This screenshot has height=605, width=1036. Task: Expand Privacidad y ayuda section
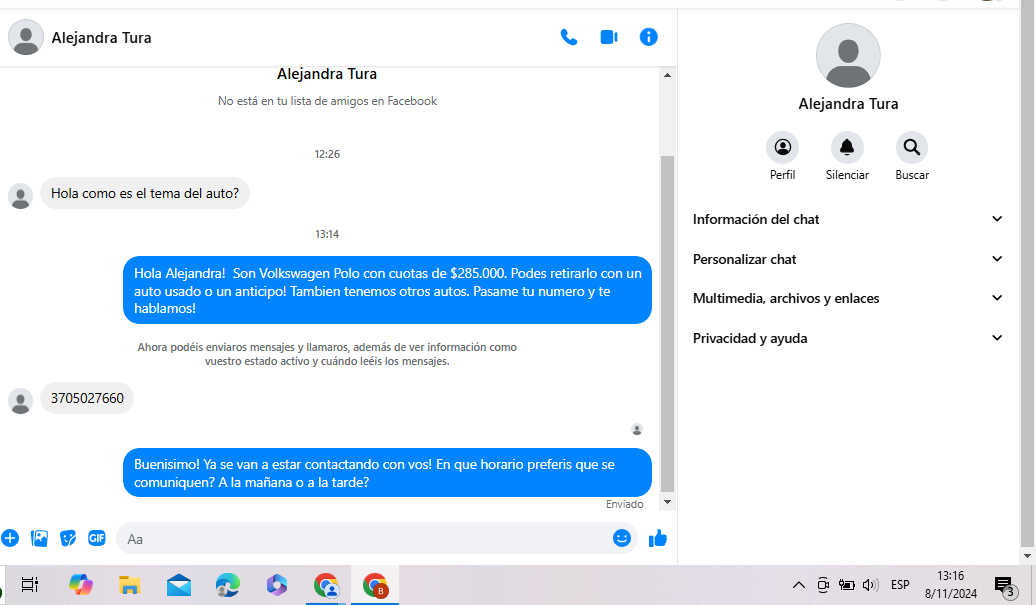[x=847, y=338]
